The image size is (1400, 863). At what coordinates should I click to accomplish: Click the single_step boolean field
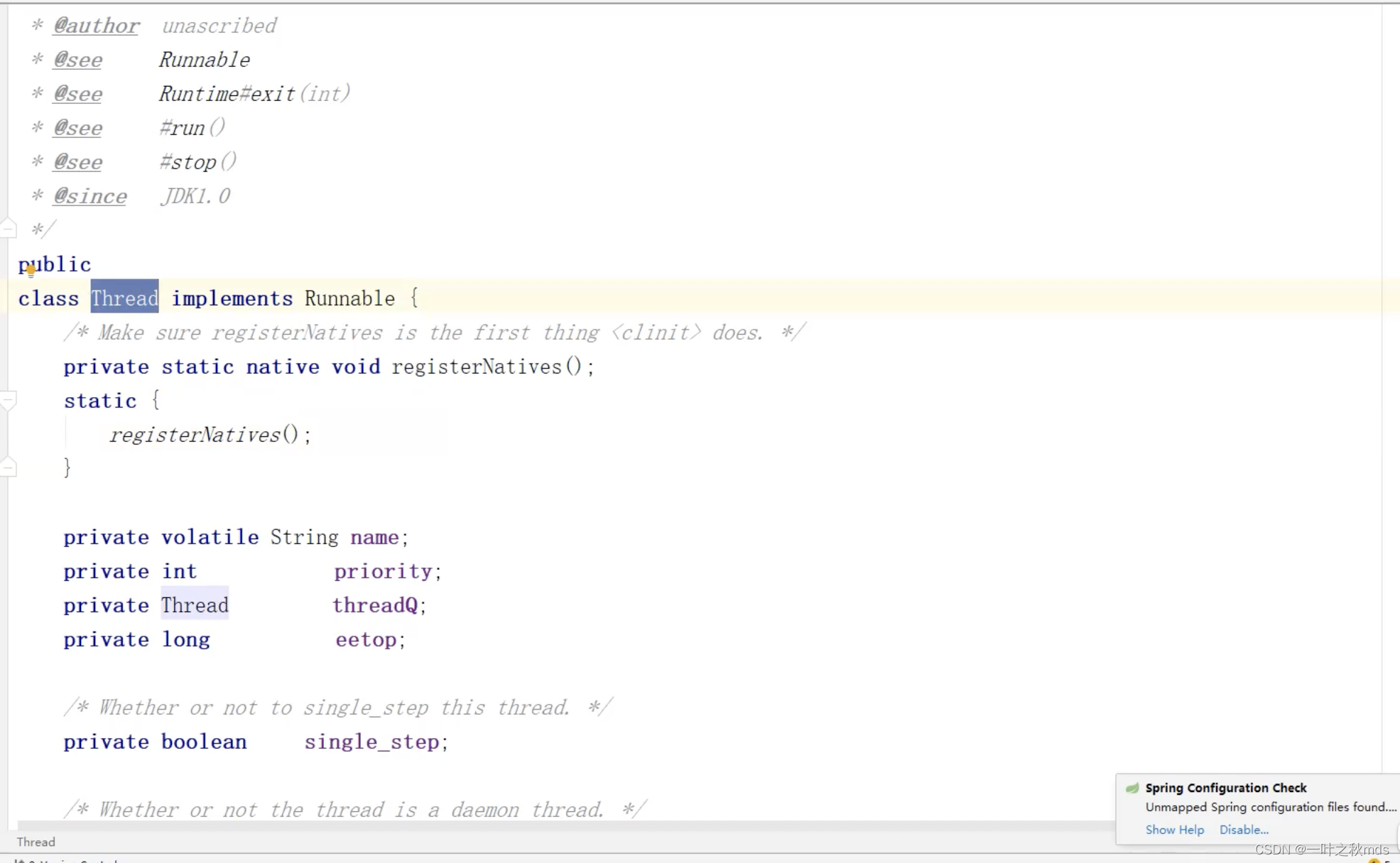[371, 742]
